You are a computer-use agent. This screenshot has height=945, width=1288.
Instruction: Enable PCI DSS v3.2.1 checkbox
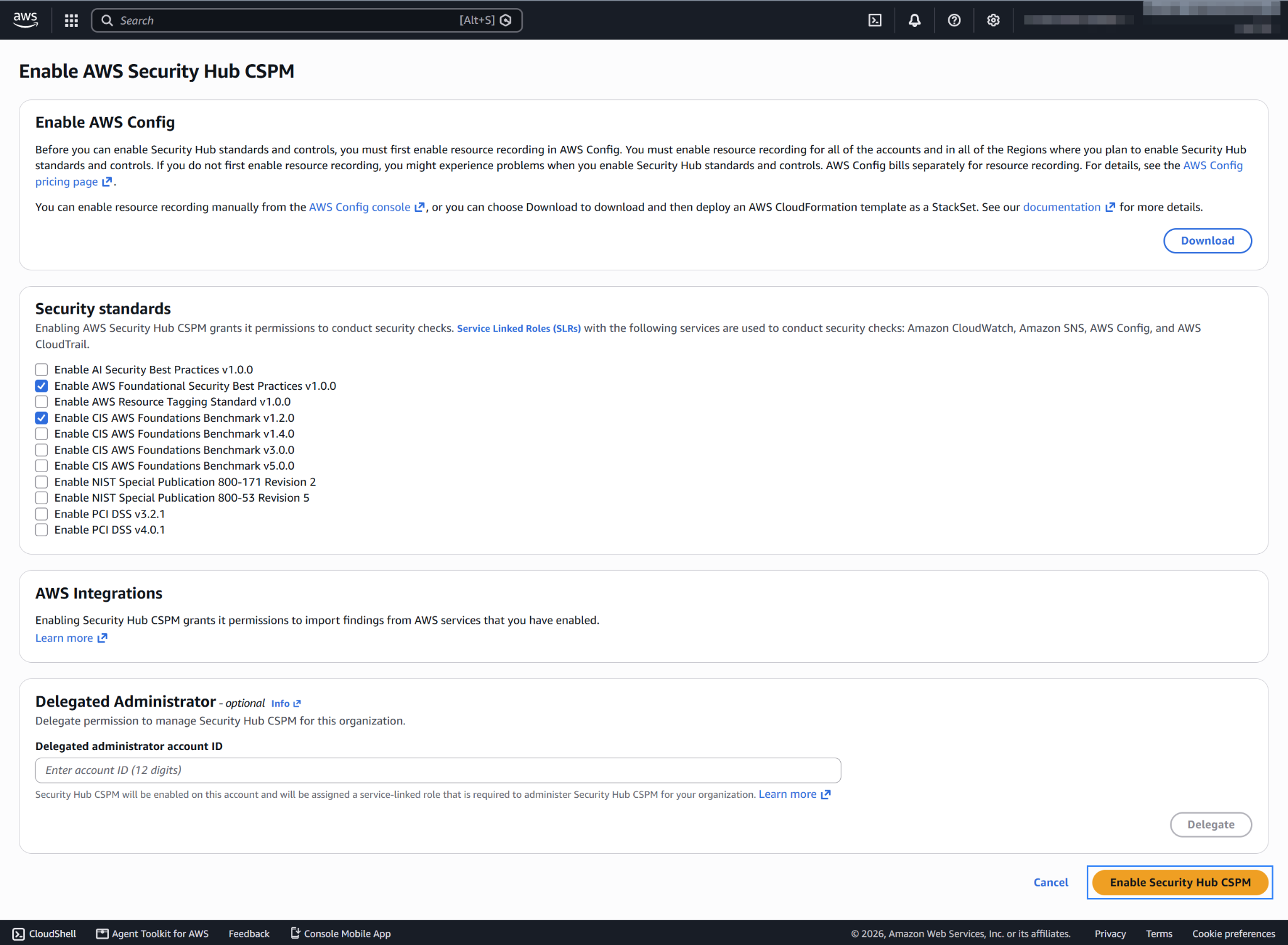pos(42,514)
